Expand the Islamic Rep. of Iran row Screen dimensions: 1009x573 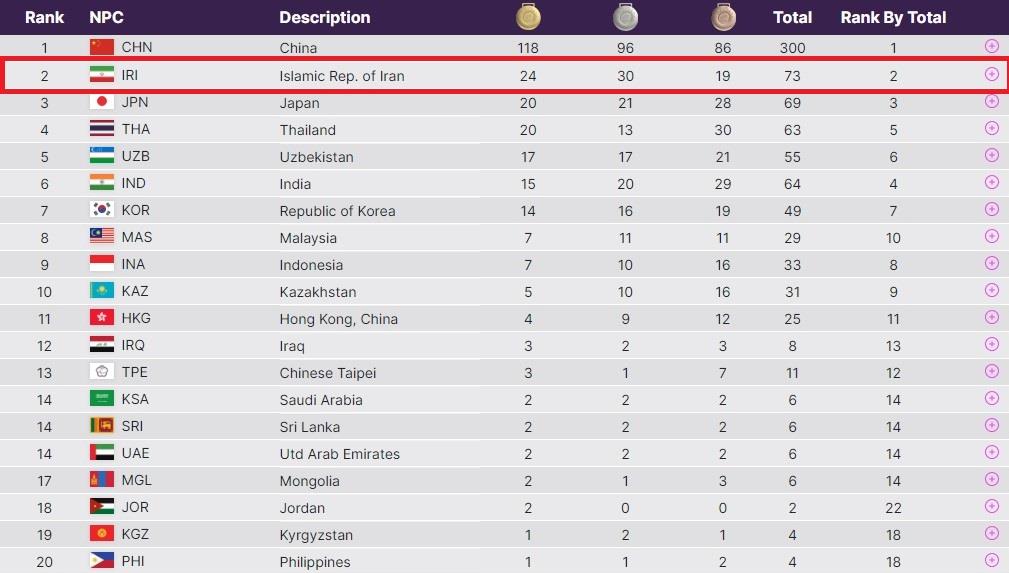pos(992,74)
